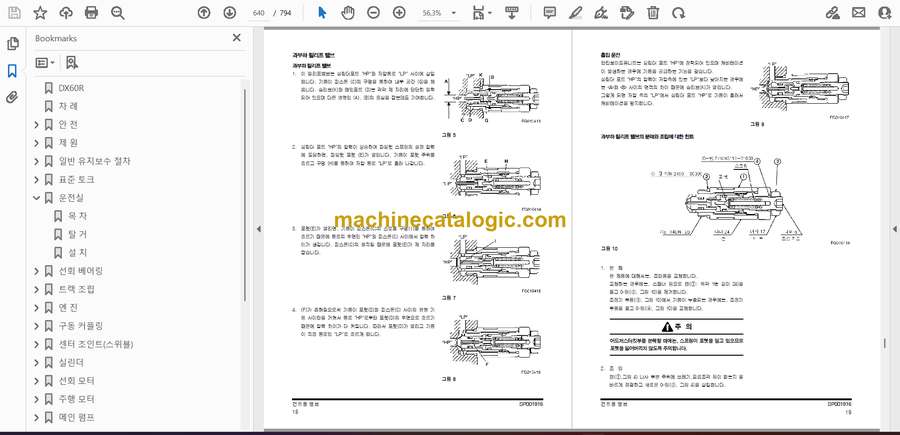
Task: Open the bookmark options menu
Action: (x=45, y=63)
